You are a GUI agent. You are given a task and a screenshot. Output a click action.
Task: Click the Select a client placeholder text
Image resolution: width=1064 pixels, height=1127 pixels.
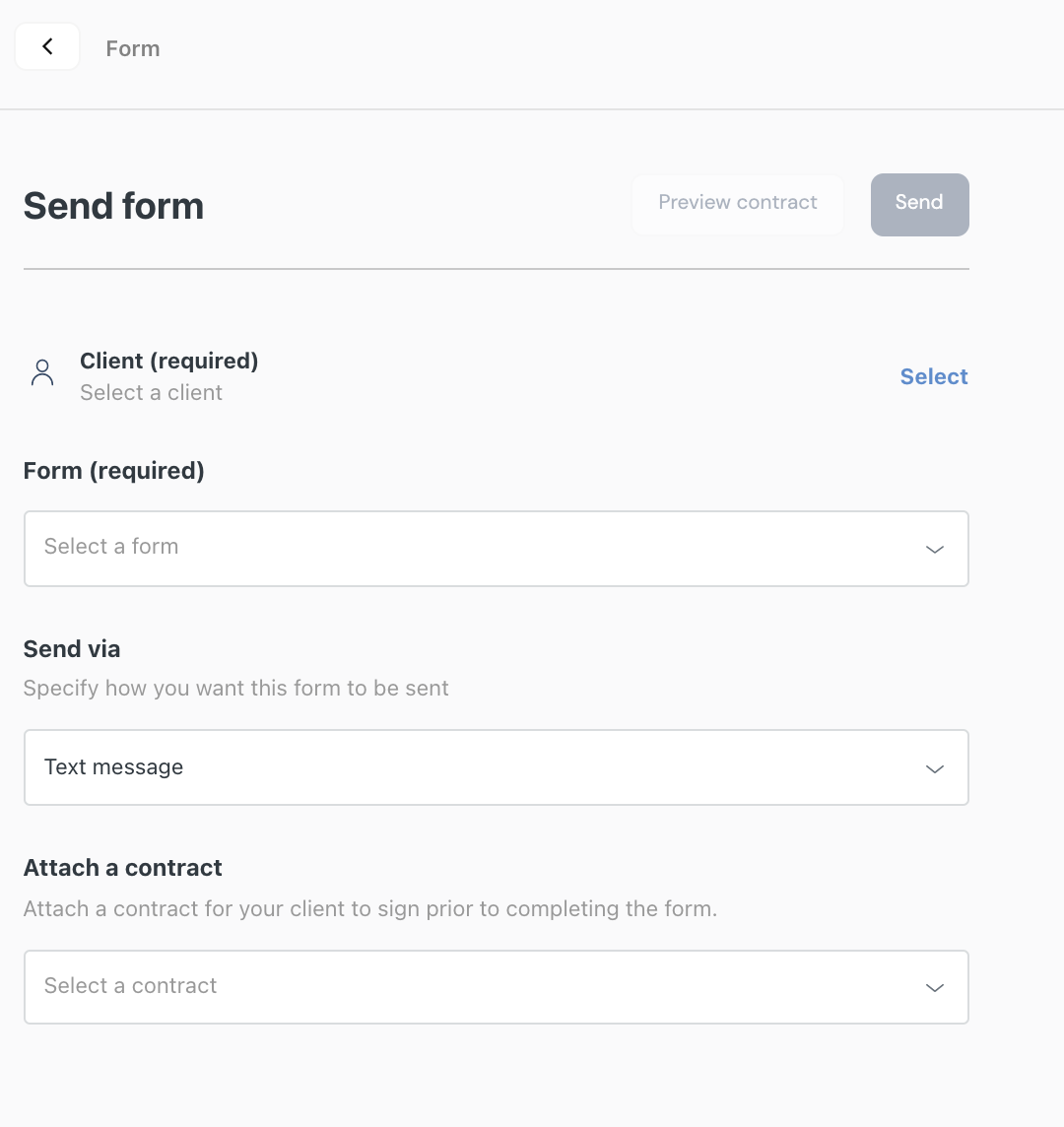pyautogui.click(x=151, y=392)
